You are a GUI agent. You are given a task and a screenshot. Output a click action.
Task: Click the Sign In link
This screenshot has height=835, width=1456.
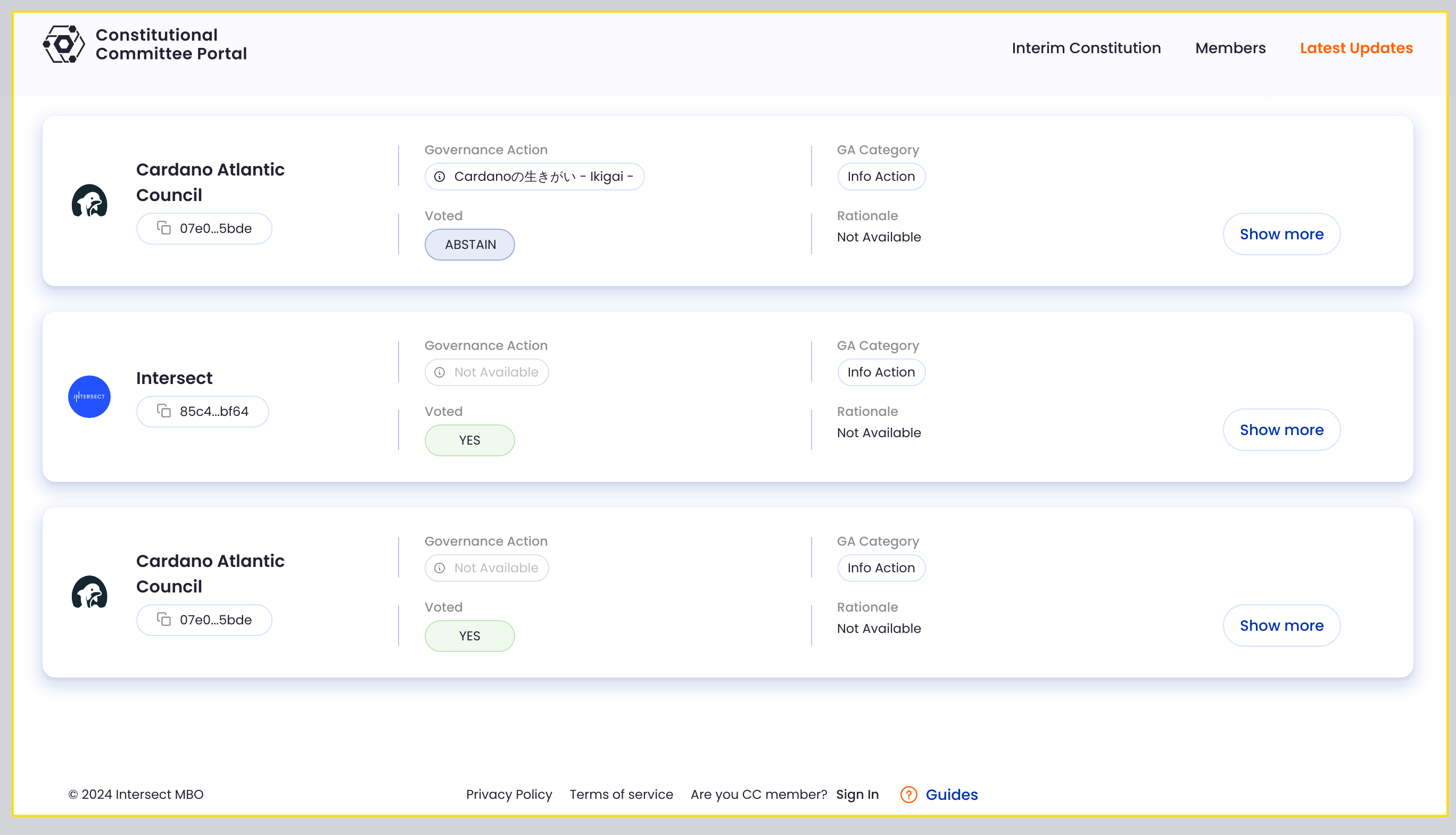click(x=857, y=794)
